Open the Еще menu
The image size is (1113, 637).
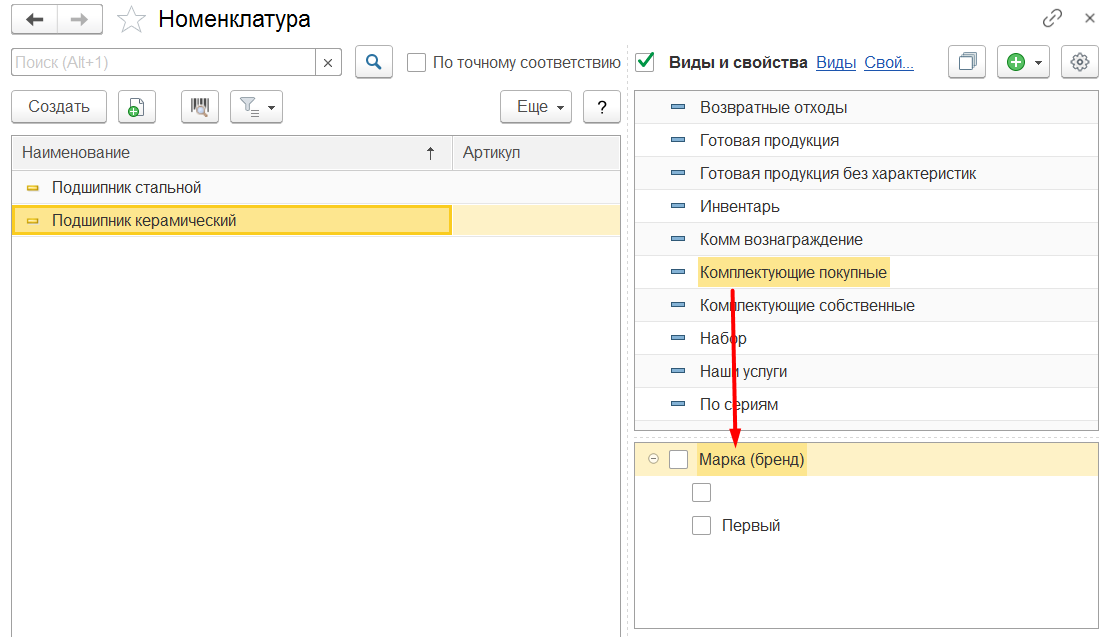tap(536, 107)
